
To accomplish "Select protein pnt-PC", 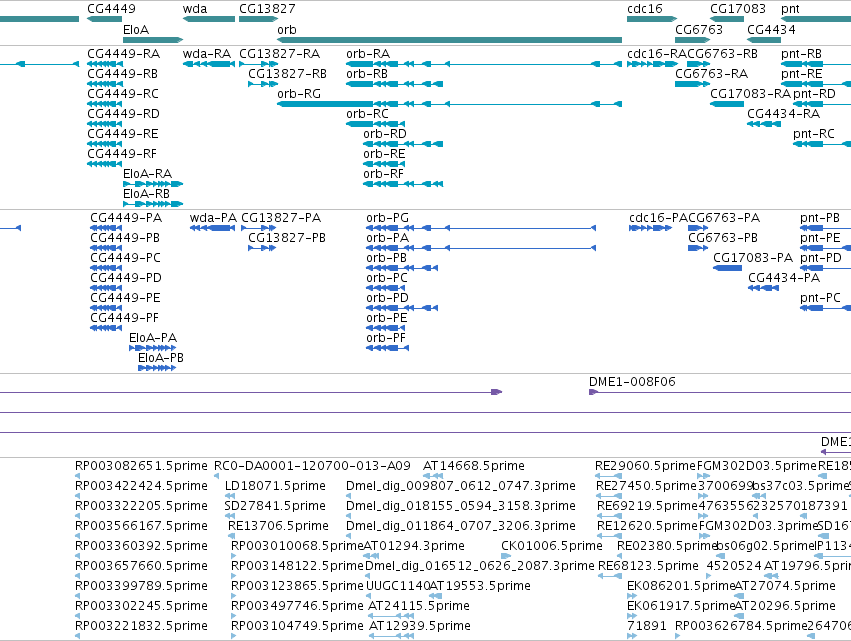I will coord(825,308).
